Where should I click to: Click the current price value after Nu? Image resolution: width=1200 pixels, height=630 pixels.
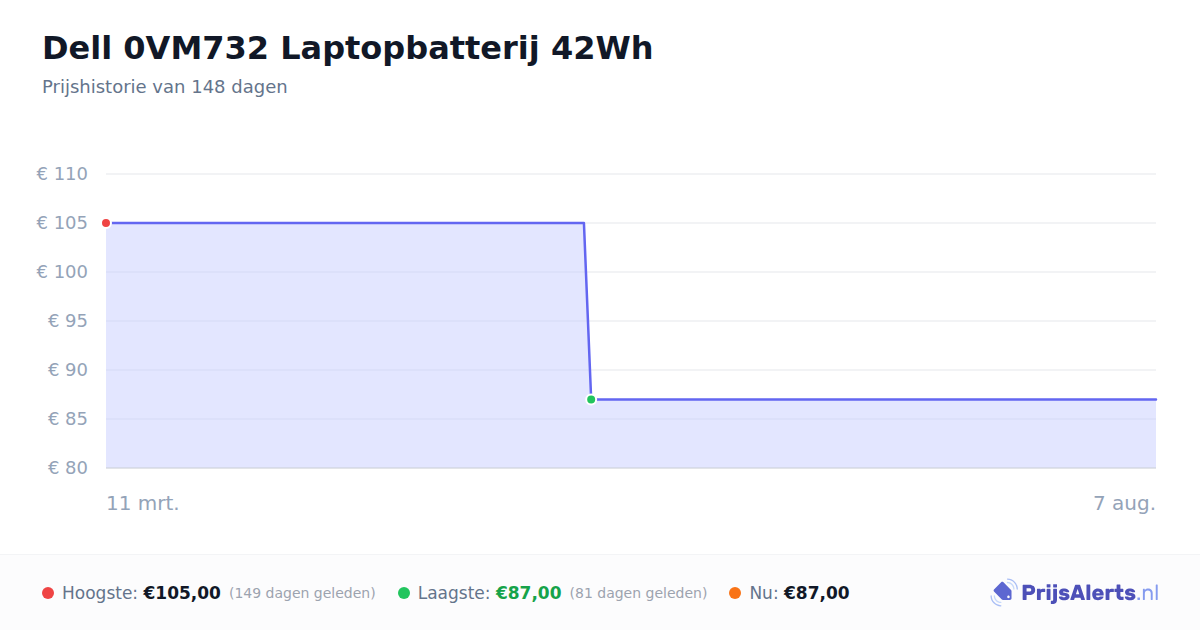816,593
